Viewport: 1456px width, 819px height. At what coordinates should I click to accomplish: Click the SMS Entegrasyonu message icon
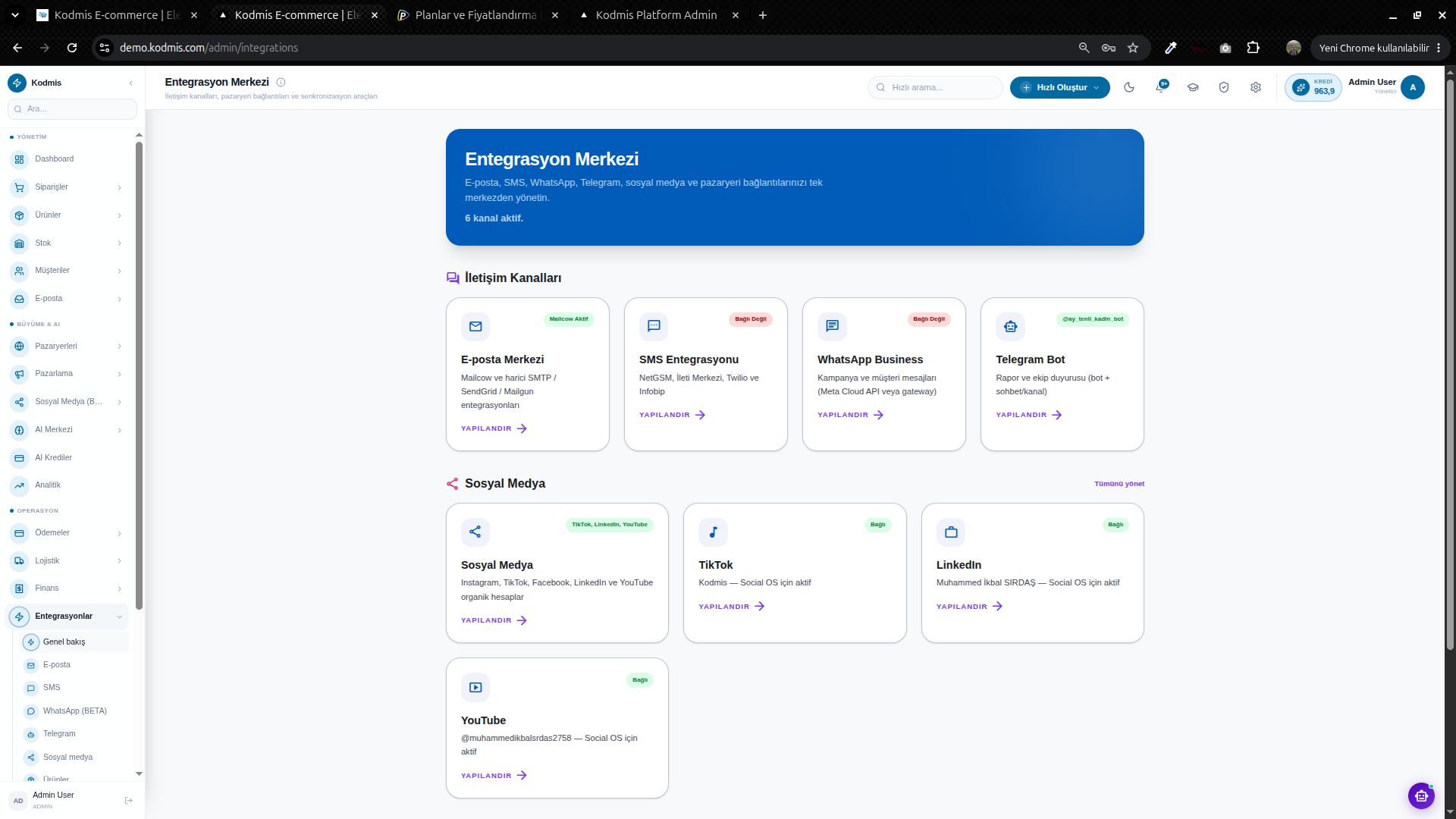[654, 327]
